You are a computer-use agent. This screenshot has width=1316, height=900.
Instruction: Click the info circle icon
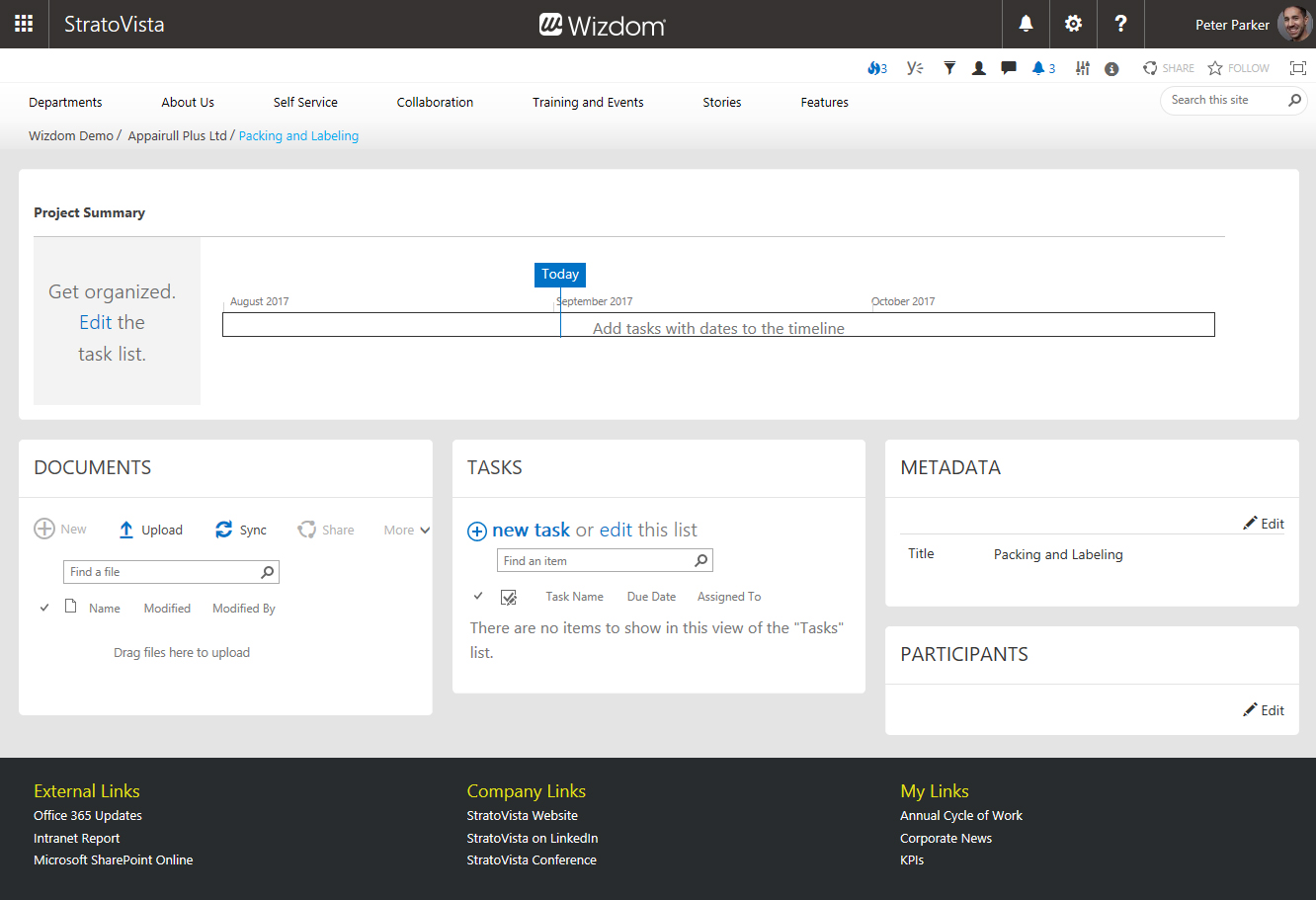point(1111,69)
